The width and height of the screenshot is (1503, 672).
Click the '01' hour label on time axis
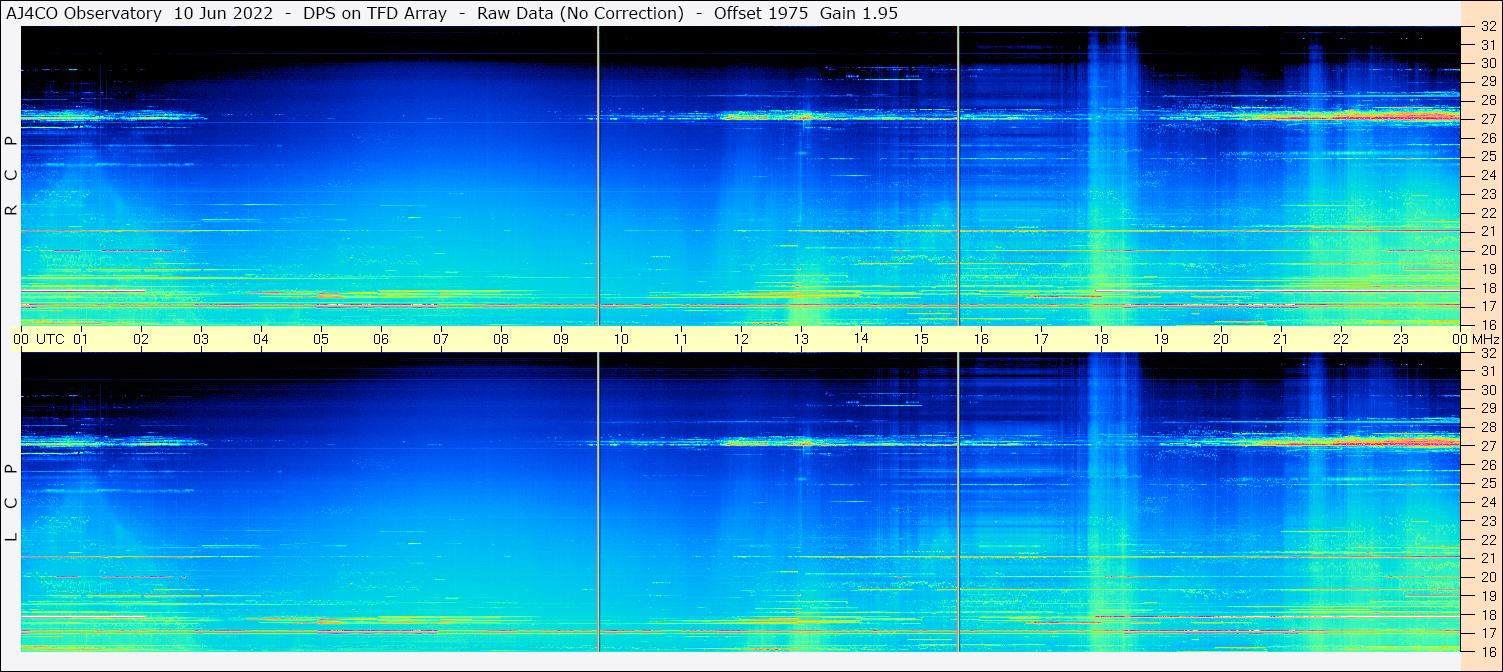(x=81, y=339)
